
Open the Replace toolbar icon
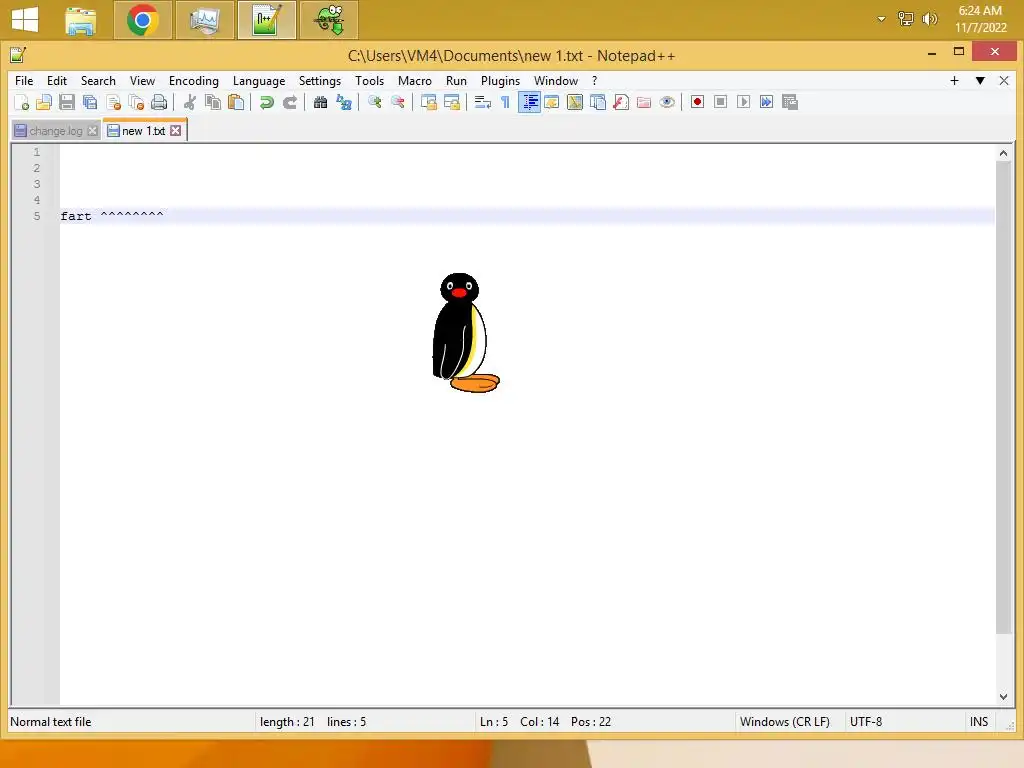pyautogui.click(x=344, y=103)
